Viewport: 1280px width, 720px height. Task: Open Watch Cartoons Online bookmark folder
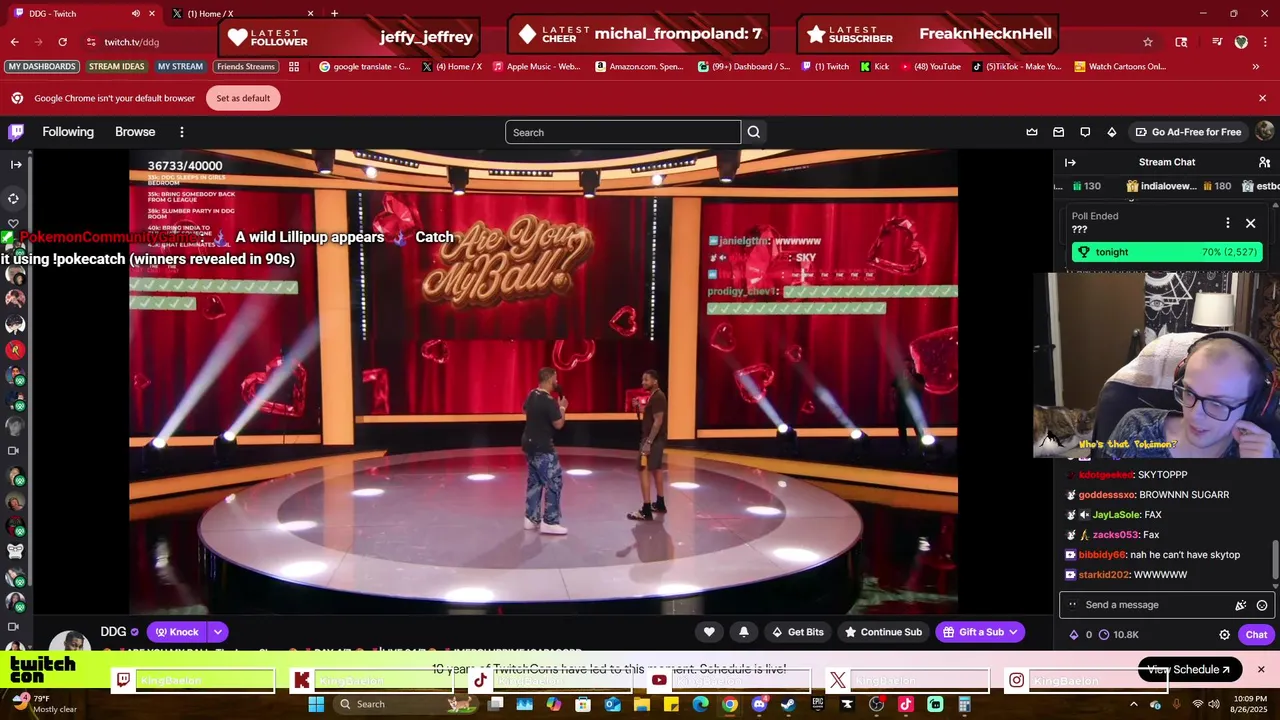tap(1120, 66)
